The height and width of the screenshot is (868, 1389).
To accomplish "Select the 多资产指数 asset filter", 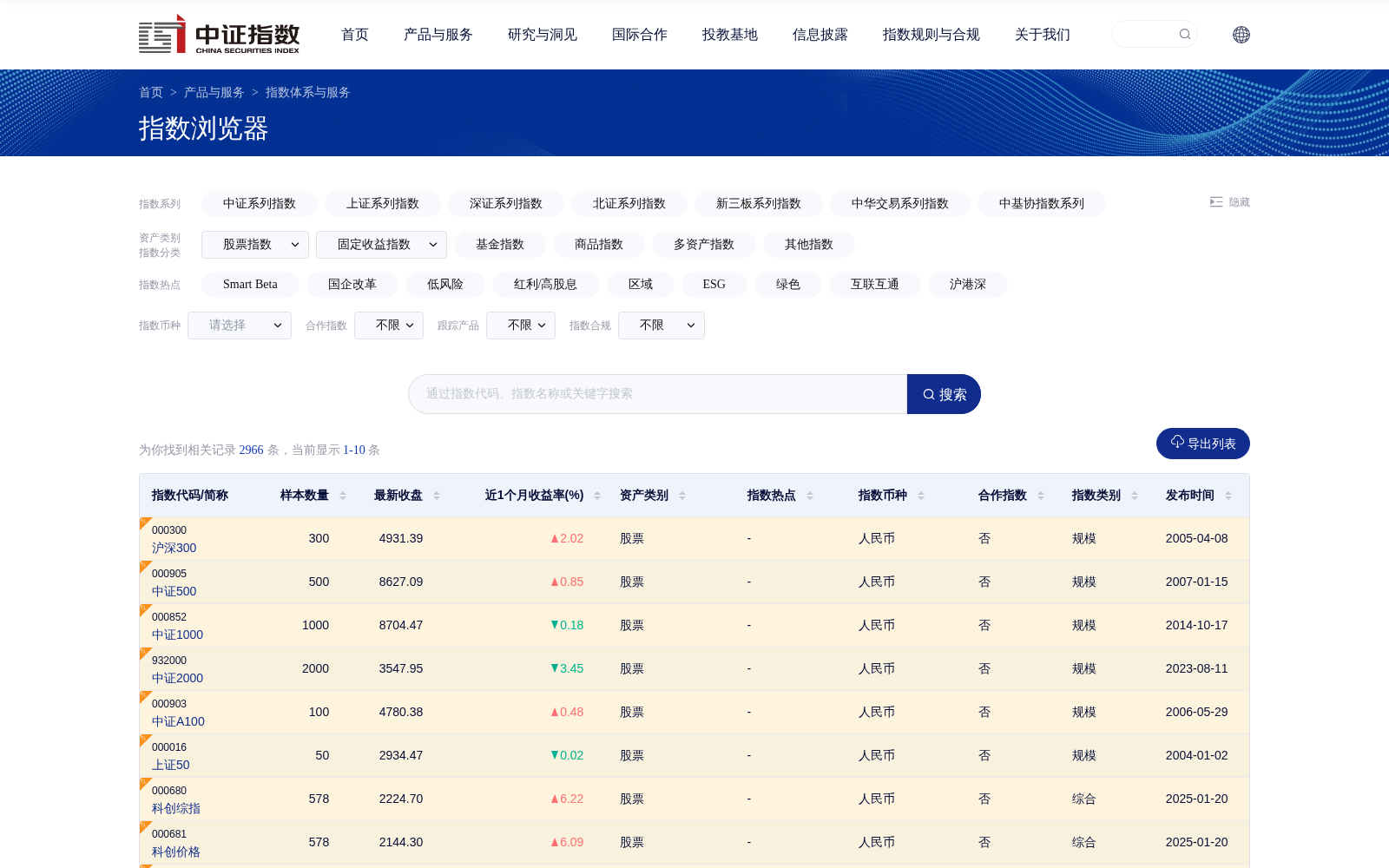I will pos(704,245).
